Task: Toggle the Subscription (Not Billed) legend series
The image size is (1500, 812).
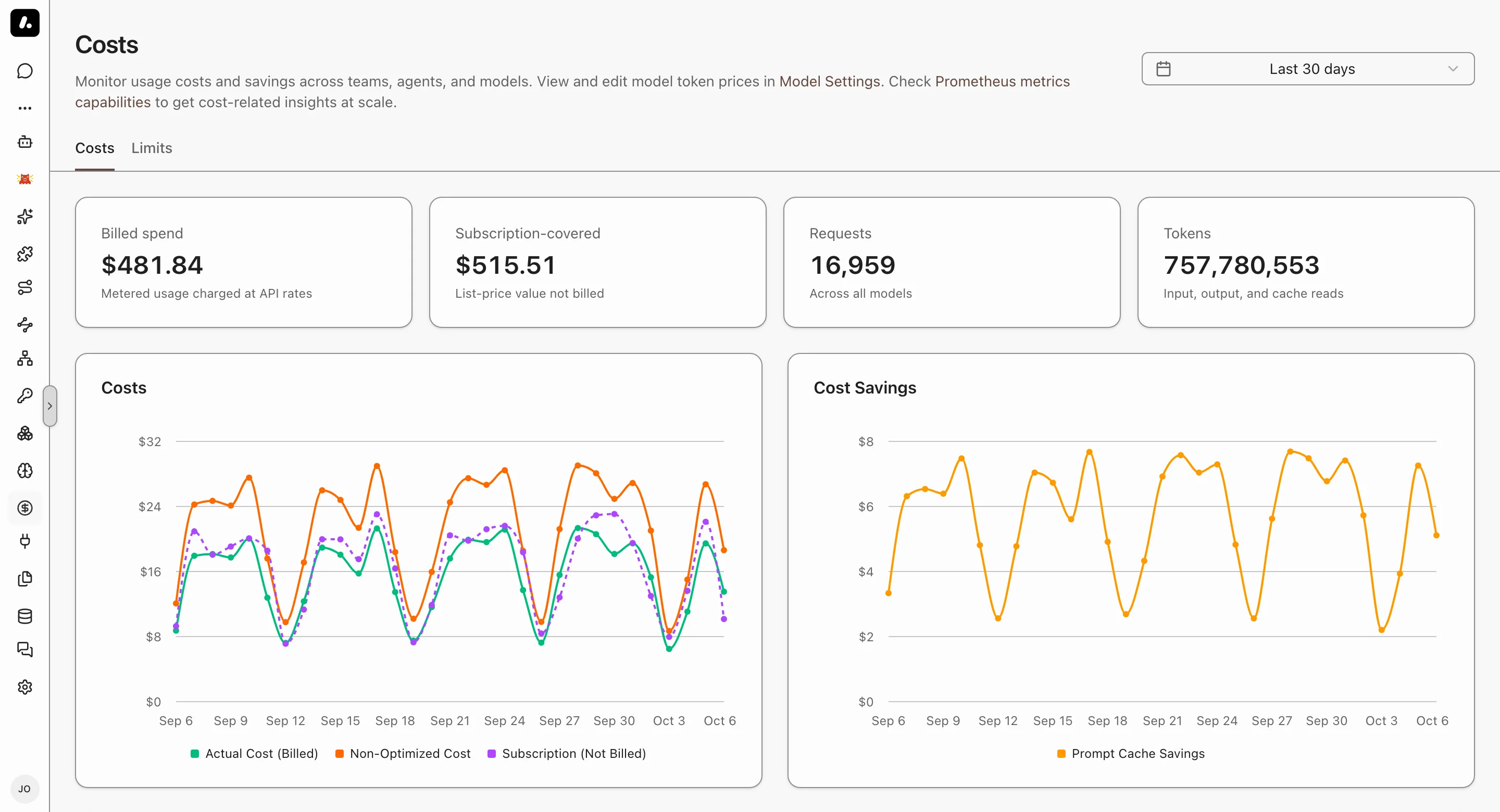Action: (x=567, y=753)
